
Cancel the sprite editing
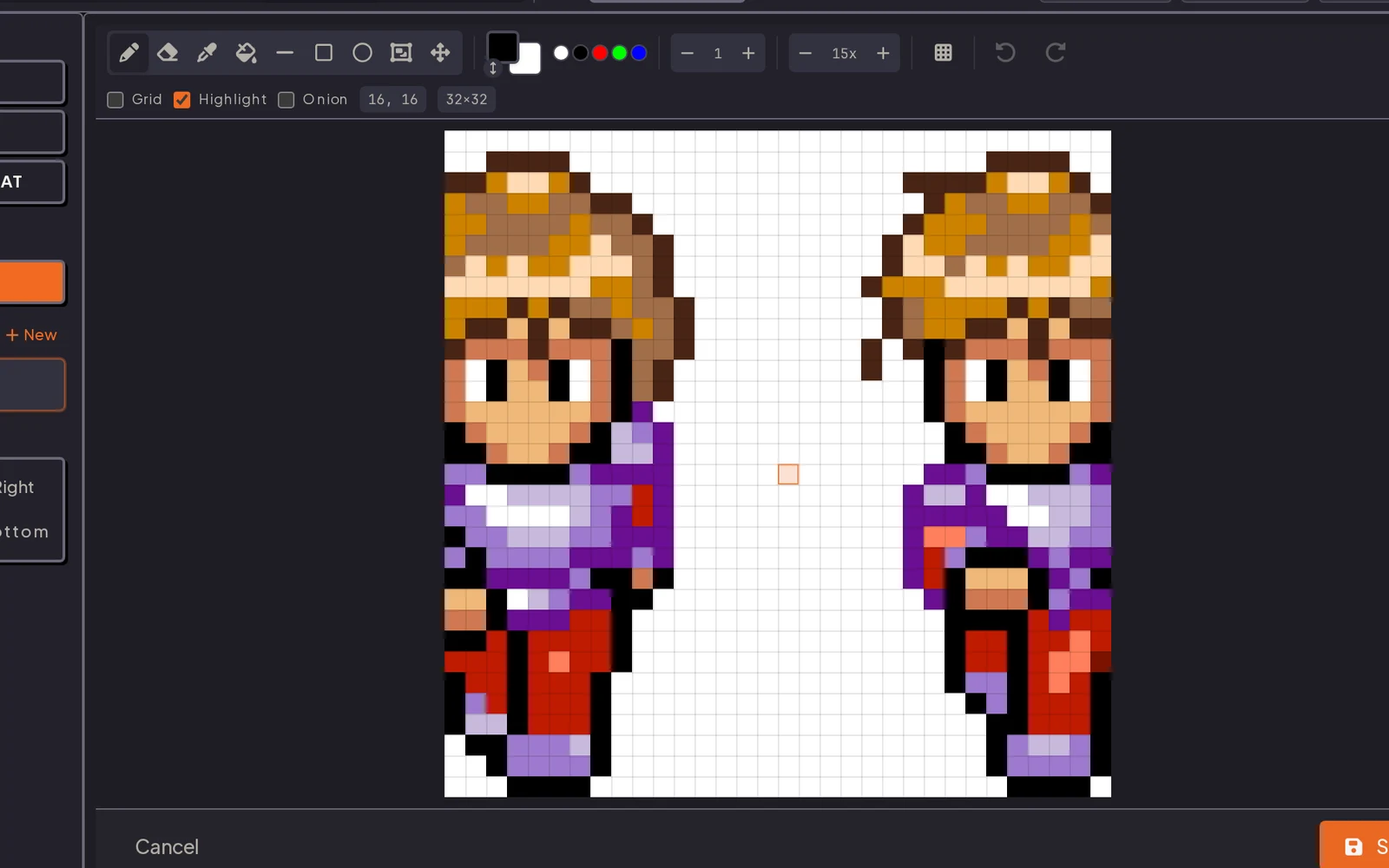[167, 847]
